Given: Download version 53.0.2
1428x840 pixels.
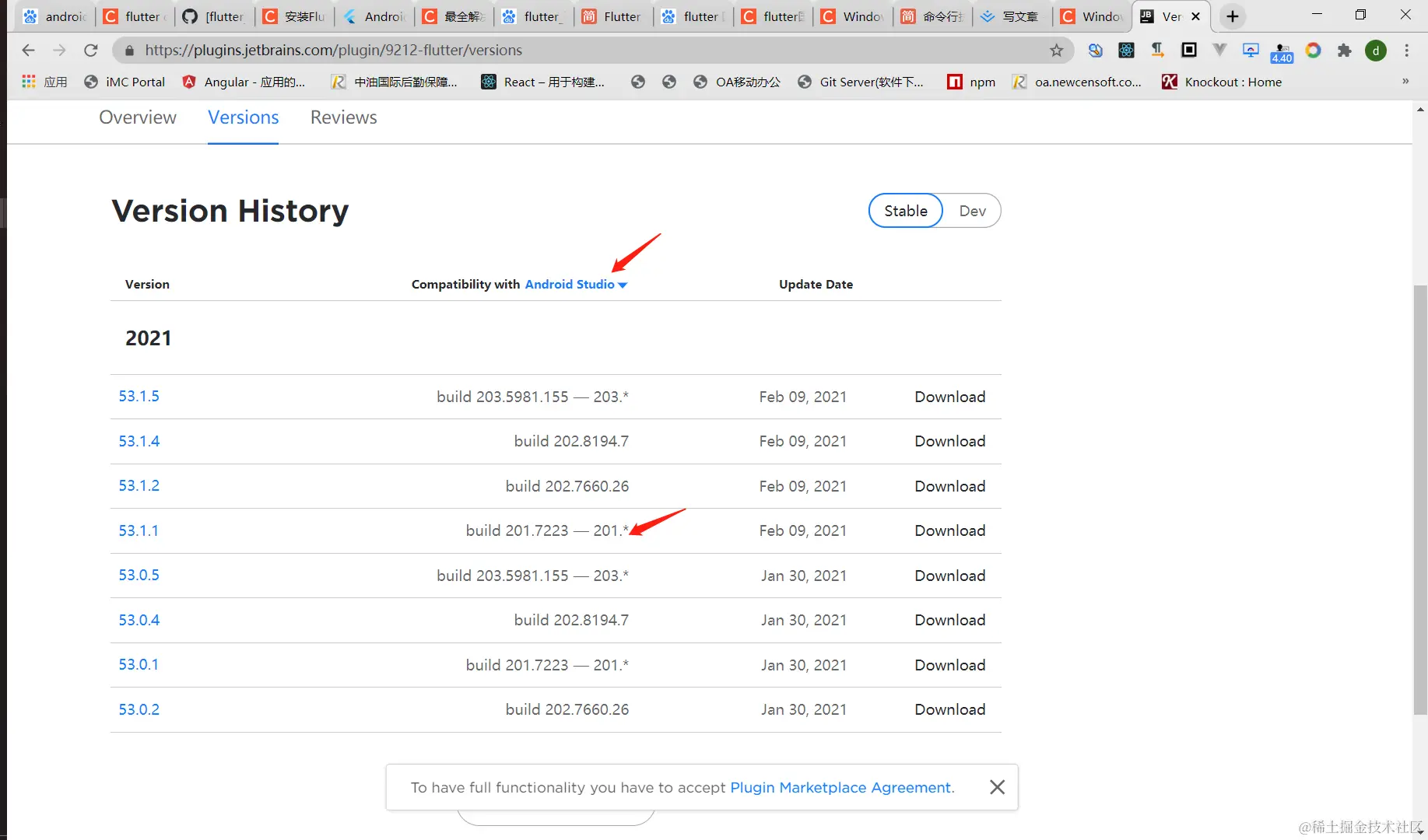Looking at the screenshot, I should click(x=949, y=709).
